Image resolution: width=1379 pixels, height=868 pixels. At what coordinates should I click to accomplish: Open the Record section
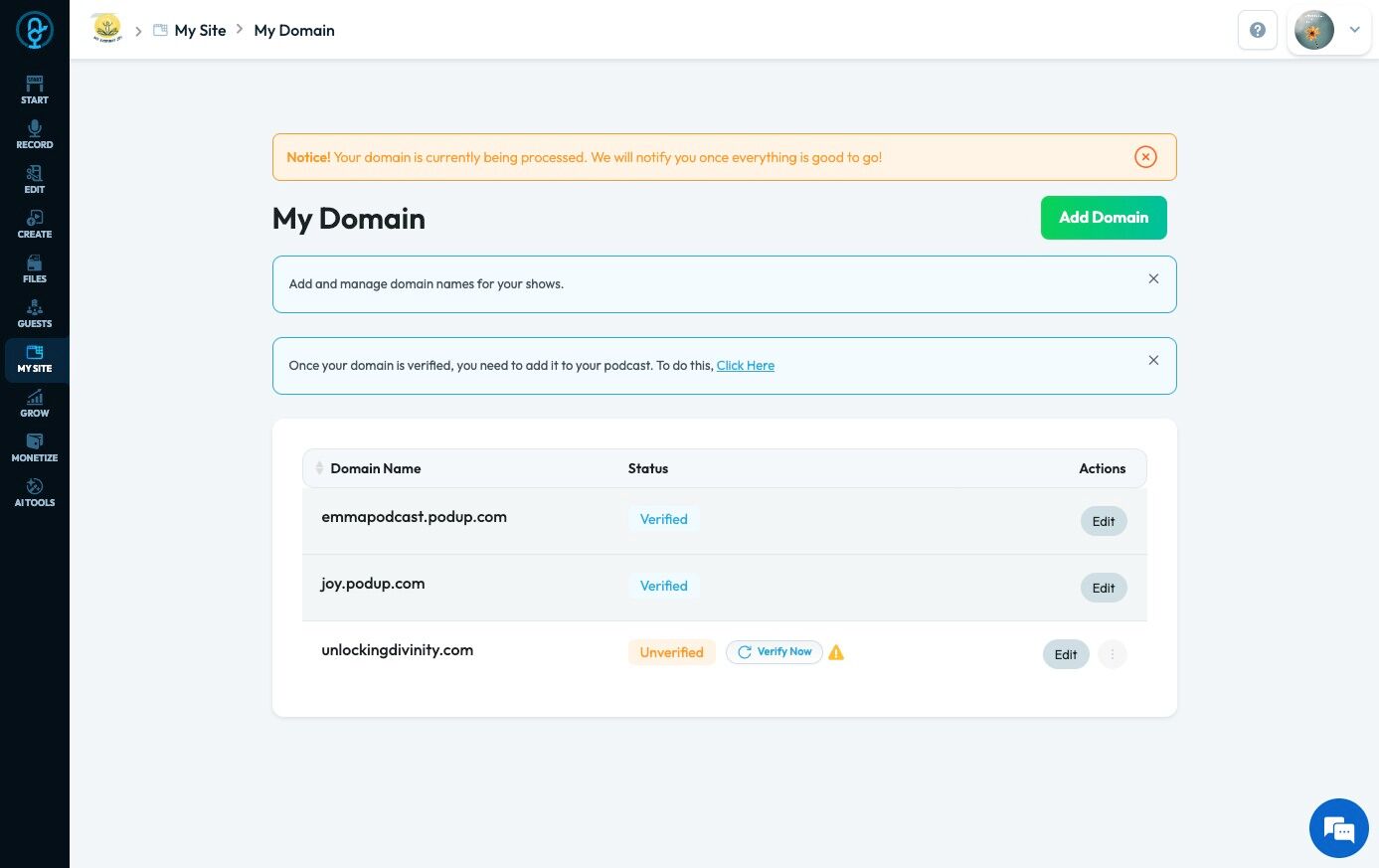pyautogui.click(x=35, y=134)
